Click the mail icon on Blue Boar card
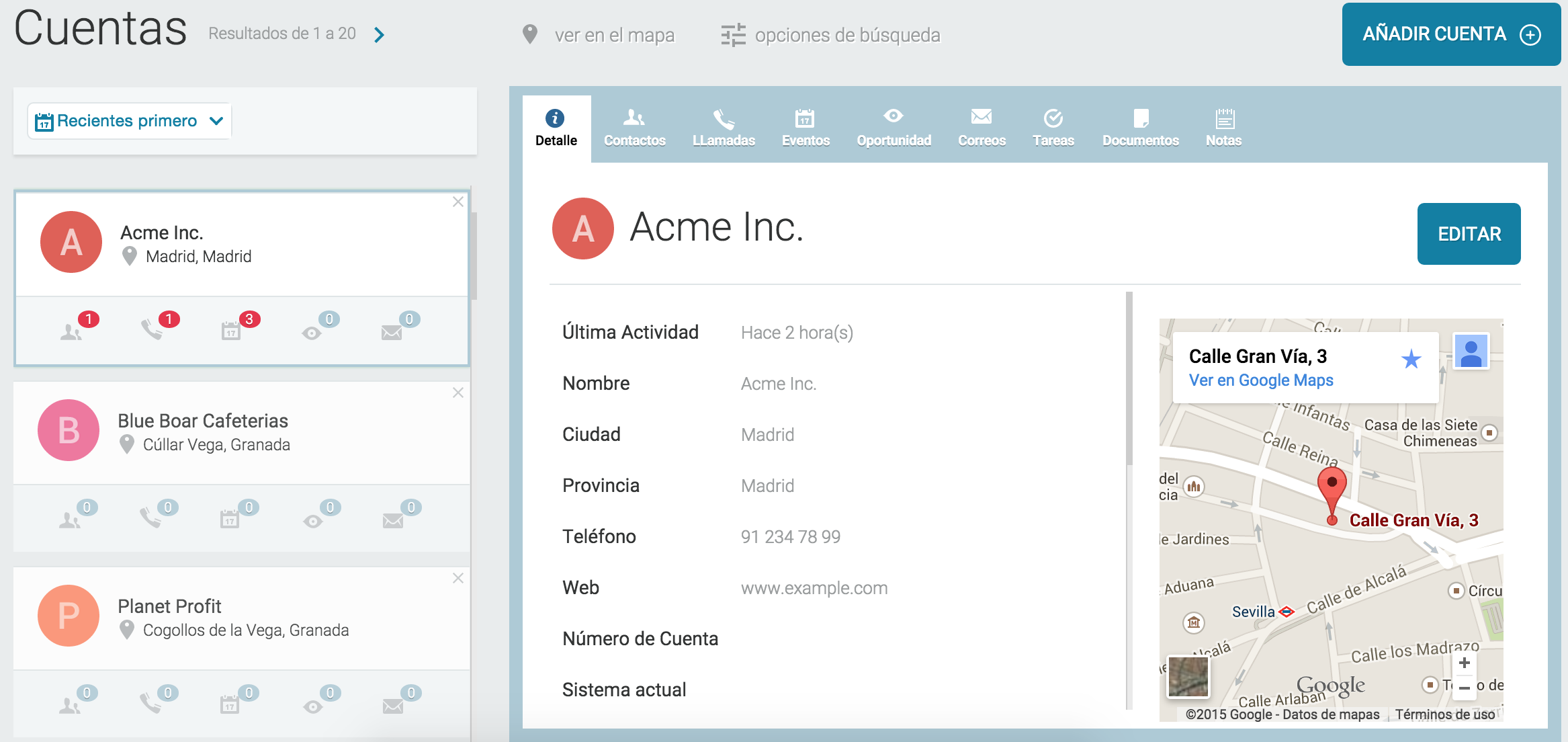This screenshot has width=1568, height=742. 392,520
